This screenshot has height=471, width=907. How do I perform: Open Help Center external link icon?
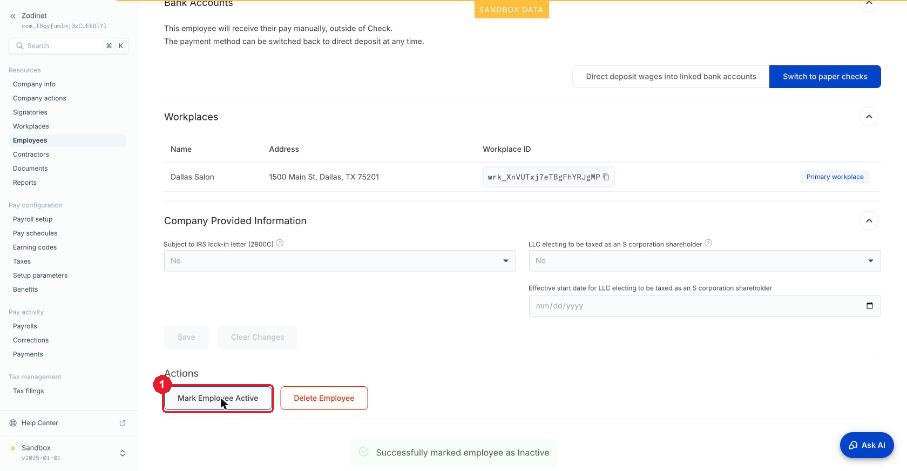(x=123, y=423)
